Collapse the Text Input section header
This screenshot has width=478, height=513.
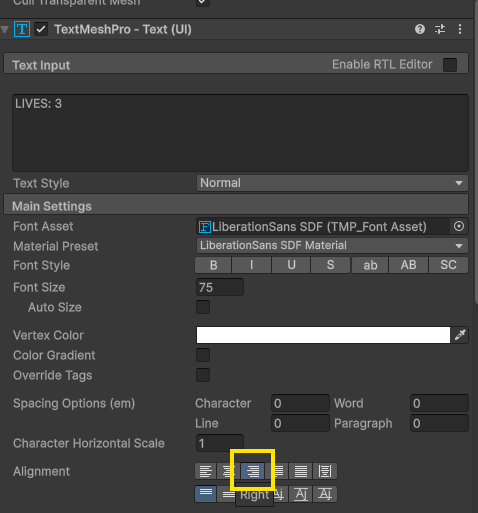point(236,63)
